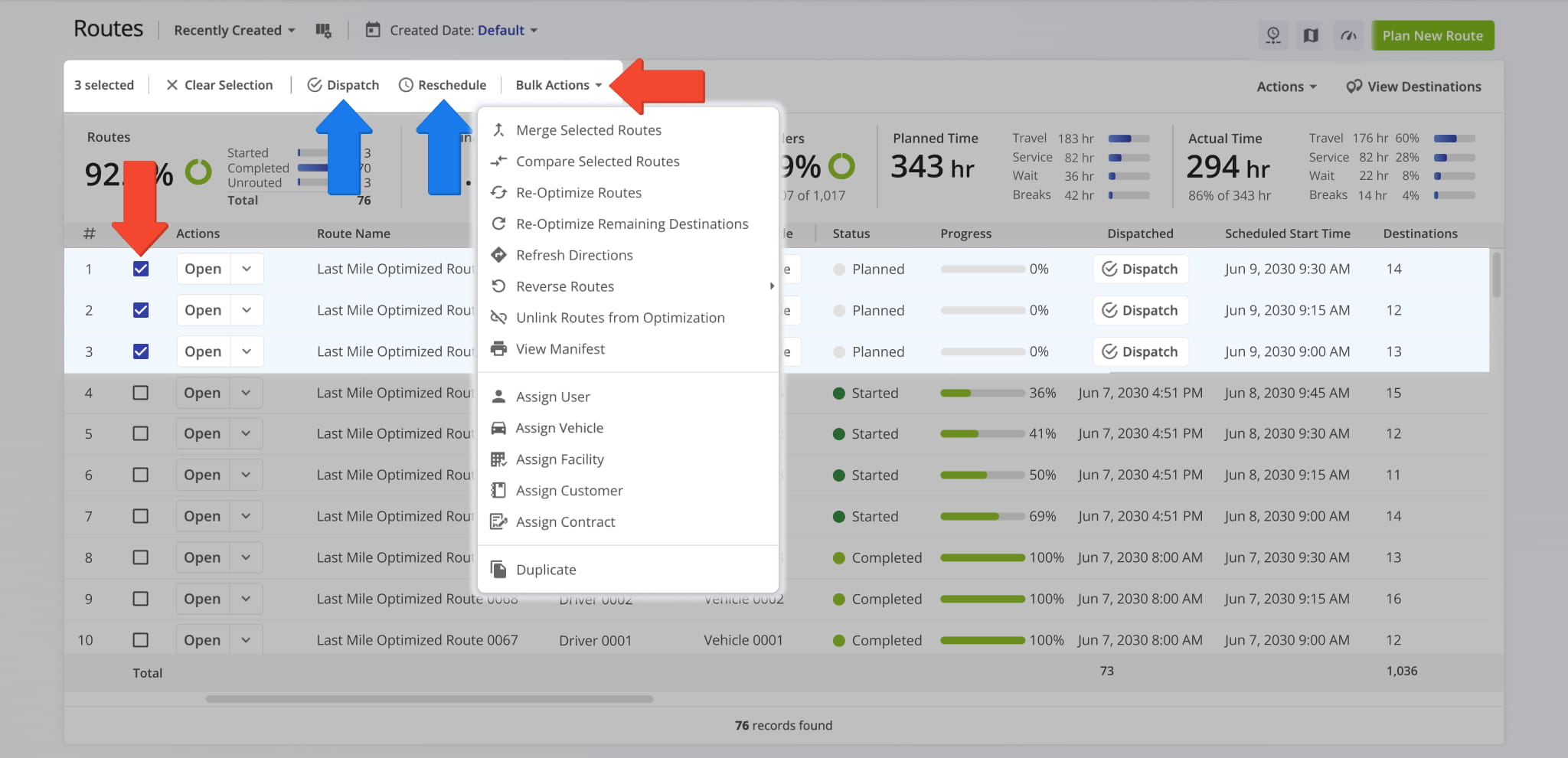The width and height of the screenshot is (1568, 758).
Task: Check the checkbox for route row 4
Action: coord(141,392)
